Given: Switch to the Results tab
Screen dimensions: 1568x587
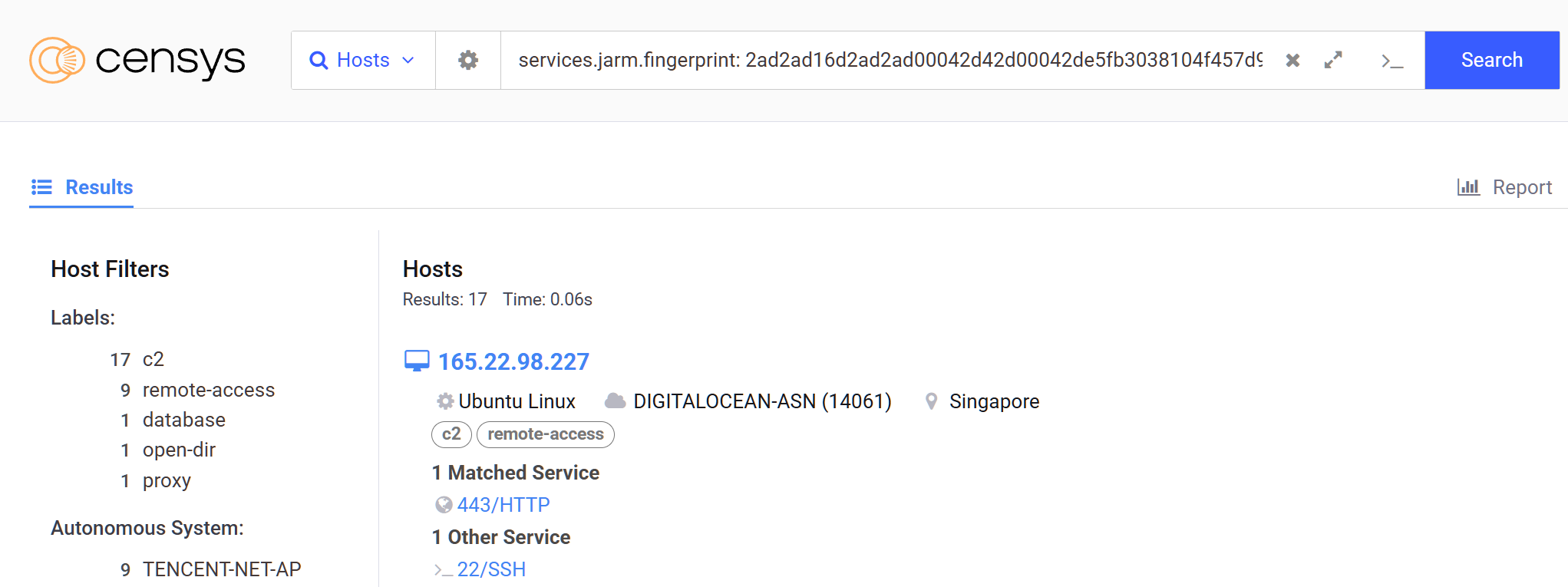Looking at the screenshot, I should pos(82,187).
